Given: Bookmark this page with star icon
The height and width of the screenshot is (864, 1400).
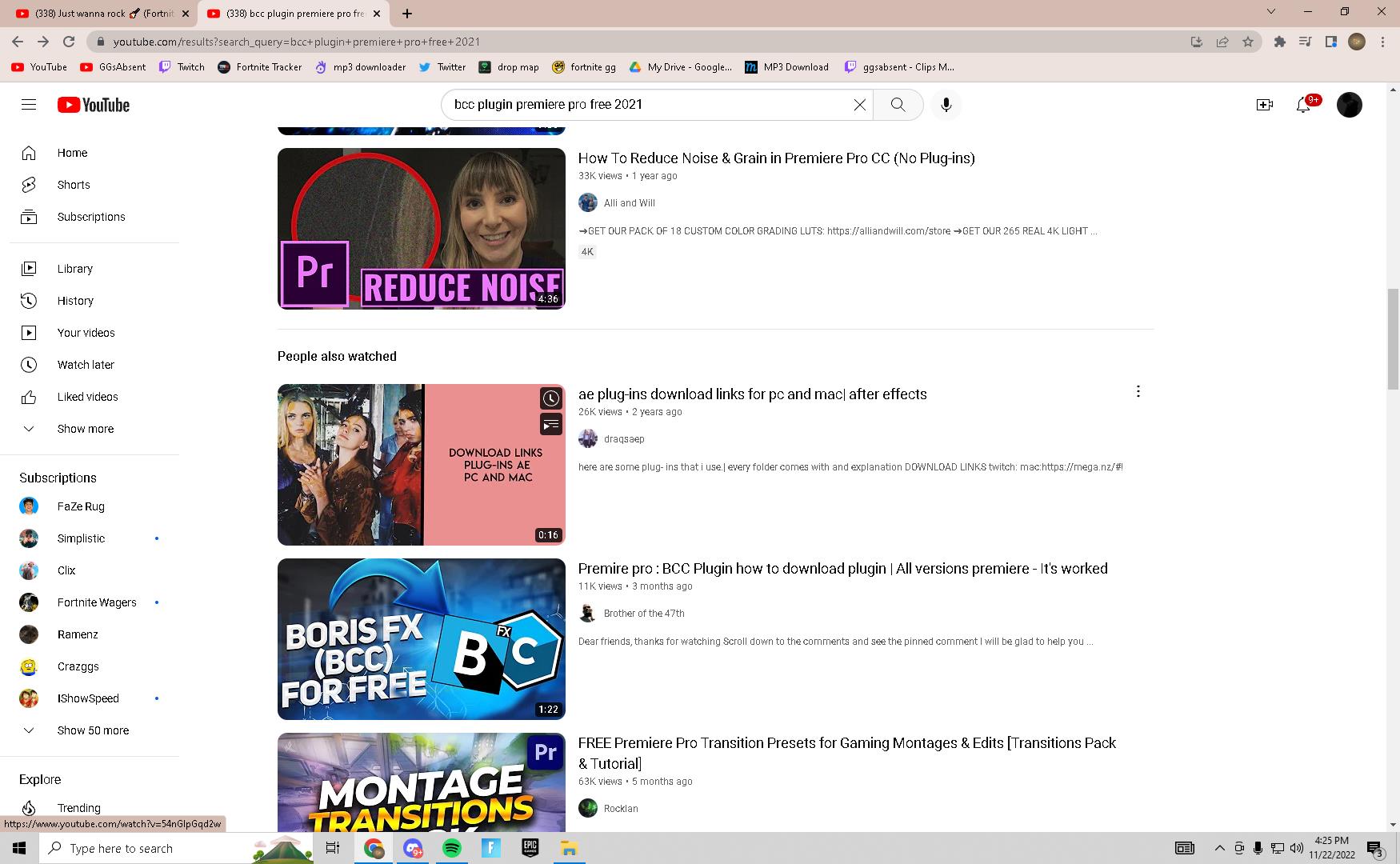Looking at the screenshot, I should 1247,42.
